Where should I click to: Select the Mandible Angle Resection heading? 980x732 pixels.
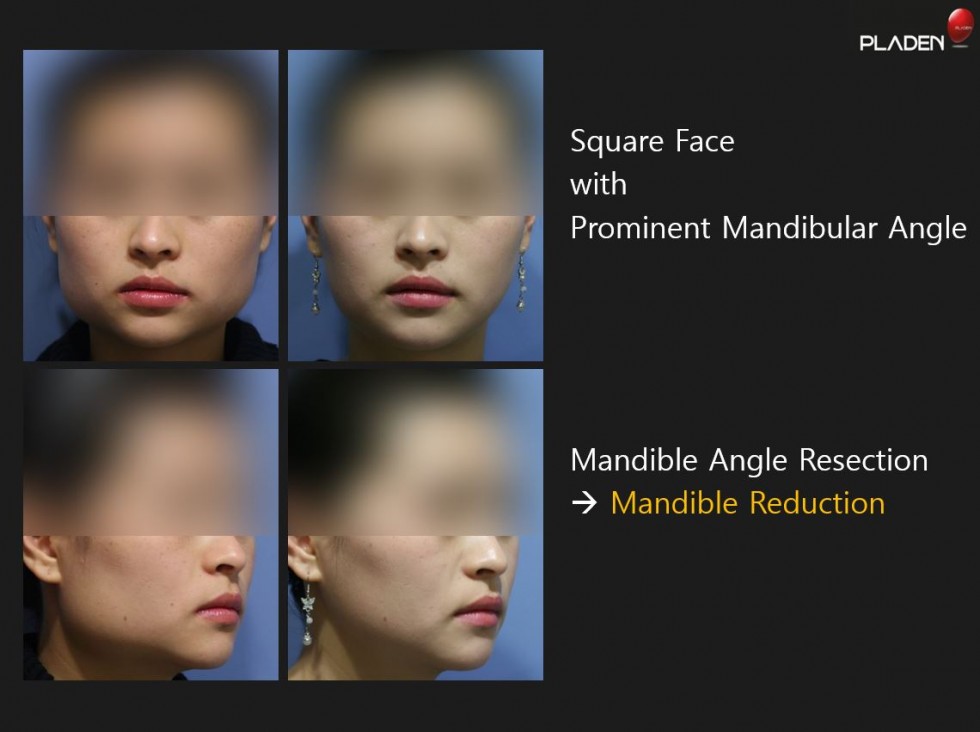coord(749,461)
